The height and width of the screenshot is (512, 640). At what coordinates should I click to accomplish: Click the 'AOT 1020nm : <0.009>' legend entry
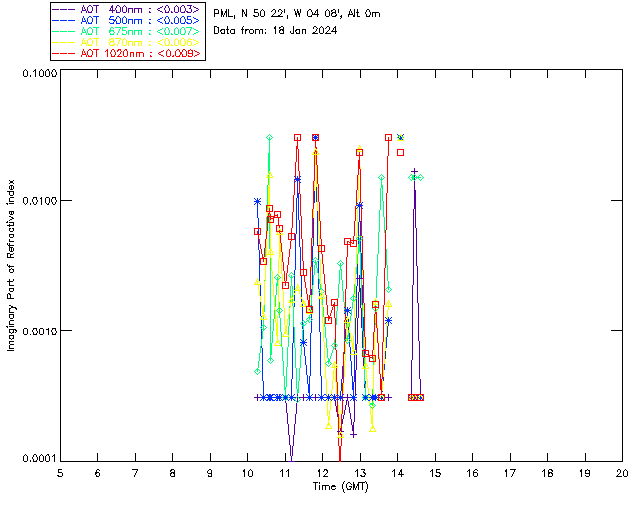(x=127, y=53)
